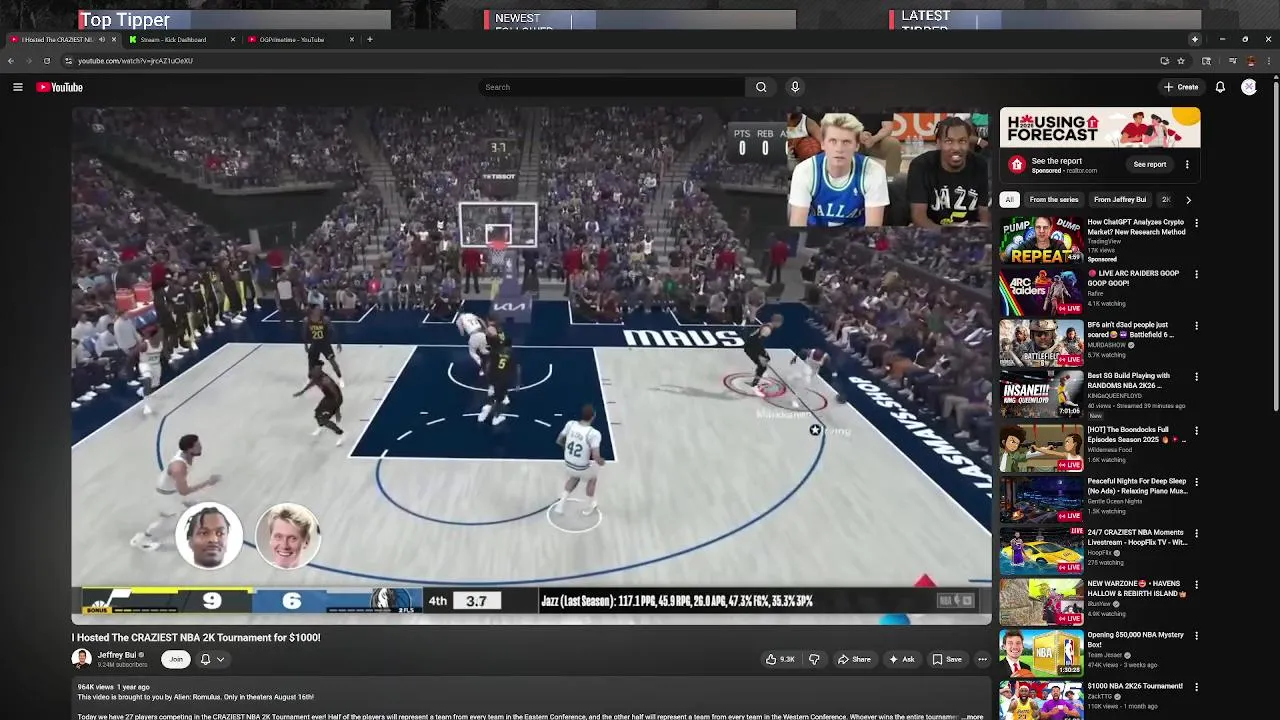Image resolution: width=1280 pixels, height=720 pixels.
Task: Open options for LIVE ARC RAIDERS video
Action: (x=1196, y=274)
